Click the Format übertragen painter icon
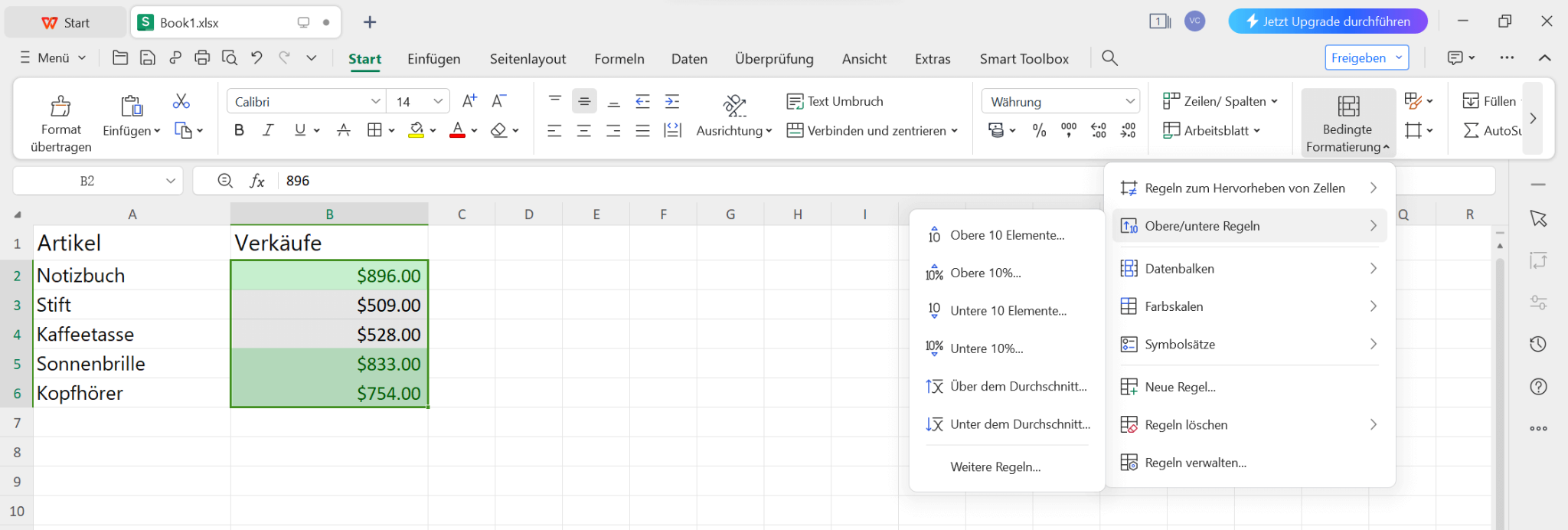 pos(60,106)
